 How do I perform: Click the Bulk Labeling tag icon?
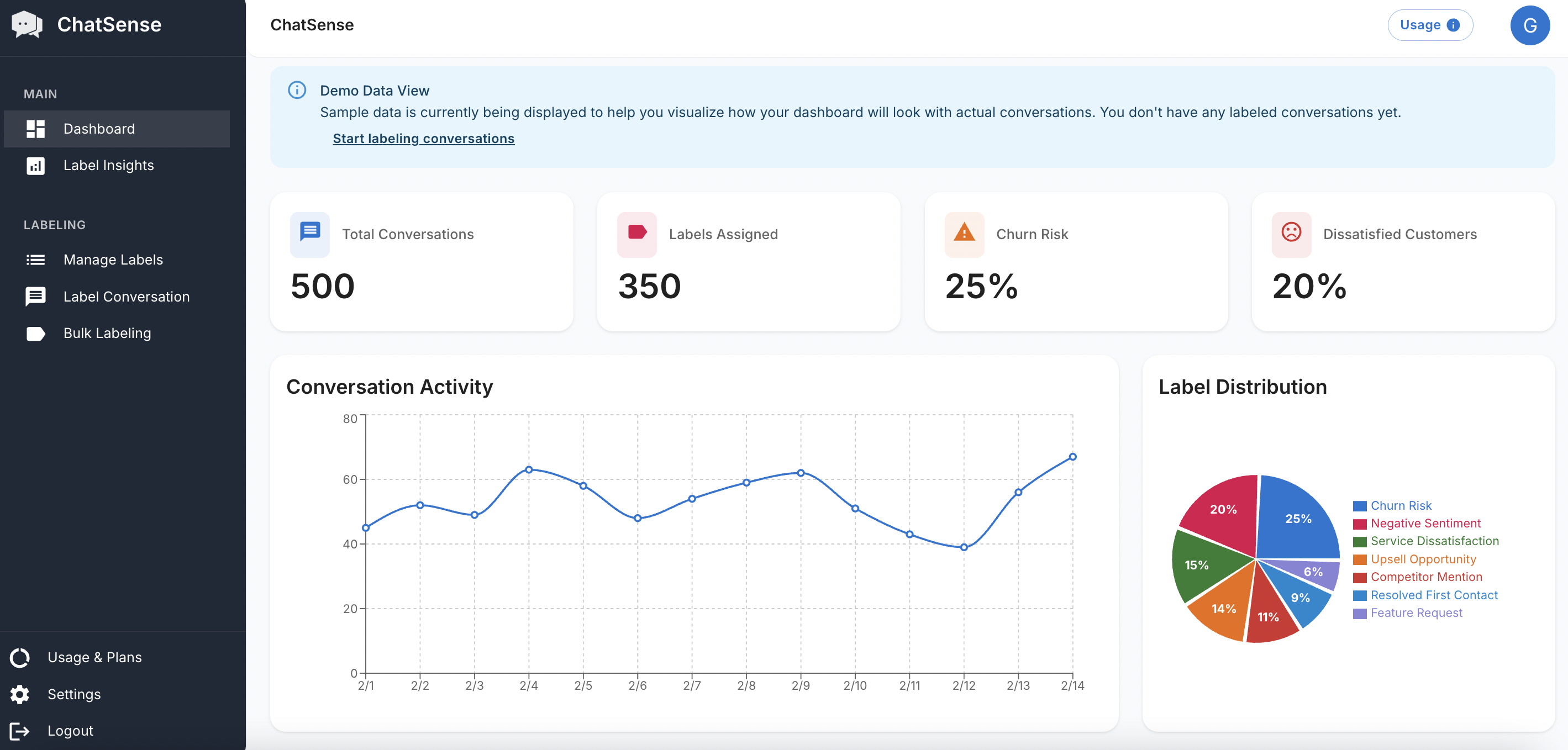click(x=35, y=334)
